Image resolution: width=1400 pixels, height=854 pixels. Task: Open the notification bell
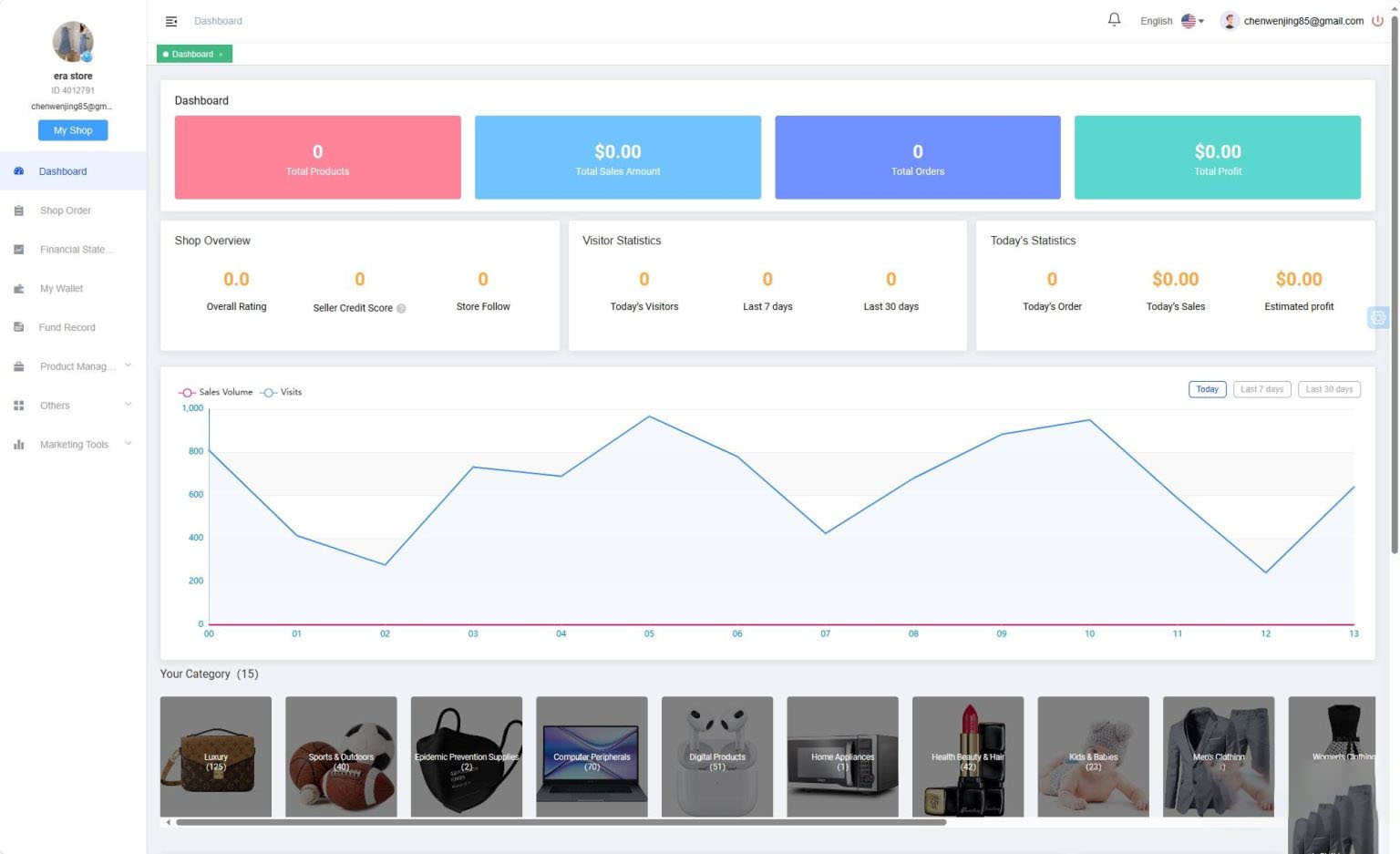(x=1114, y=20)
